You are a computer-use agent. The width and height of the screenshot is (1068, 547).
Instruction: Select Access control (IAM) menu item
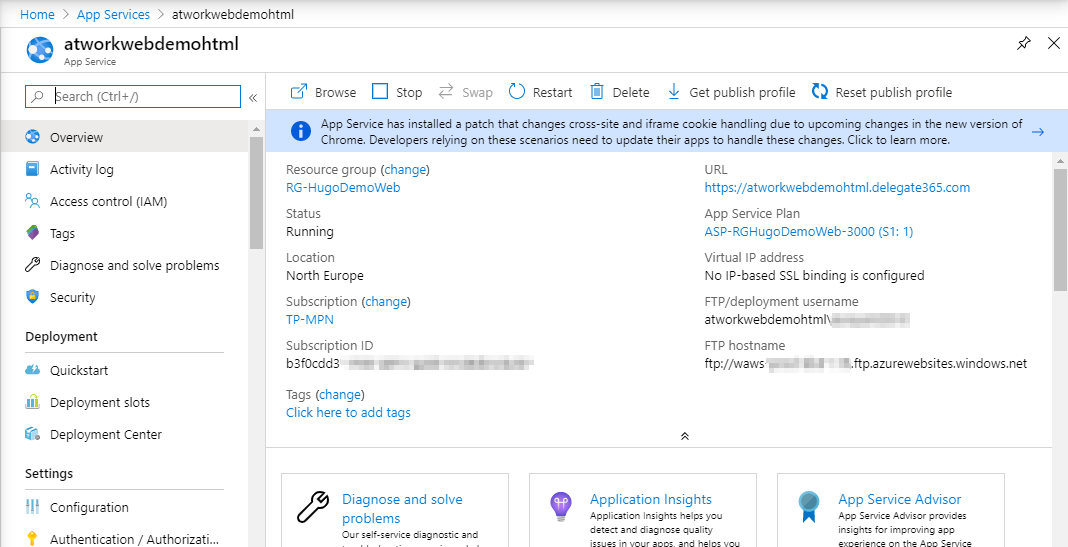[108, 202]
